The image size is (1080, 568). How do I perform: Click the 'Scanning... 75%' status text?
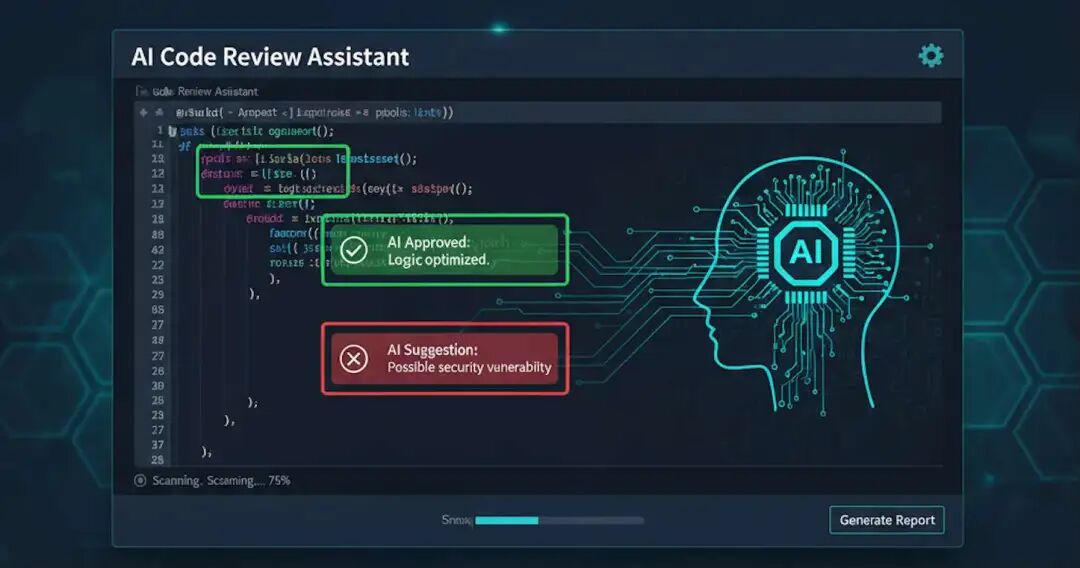pyautogui.click(x=221, y=481)
